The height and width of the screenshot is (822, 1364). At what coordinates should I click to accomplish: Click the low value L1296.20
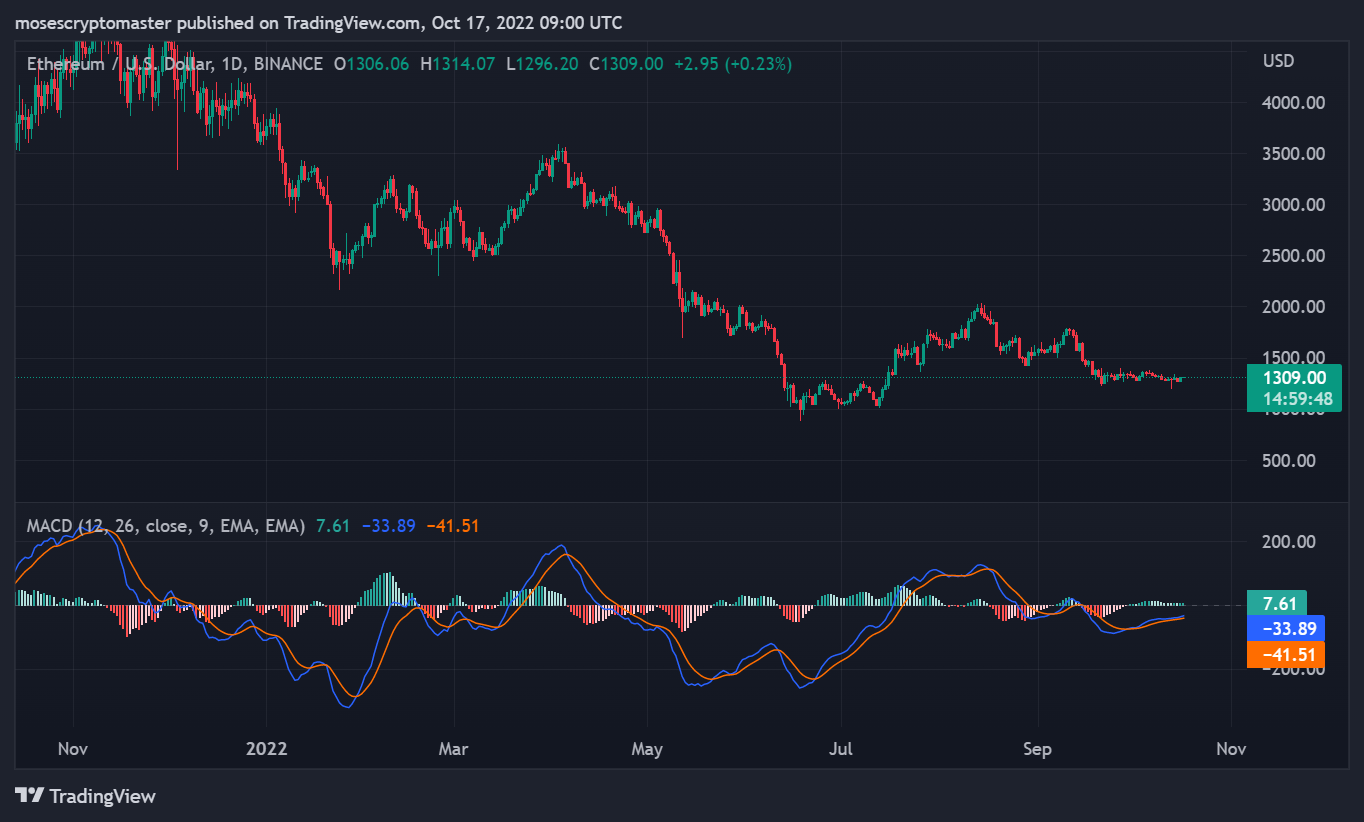click(541, 64)
